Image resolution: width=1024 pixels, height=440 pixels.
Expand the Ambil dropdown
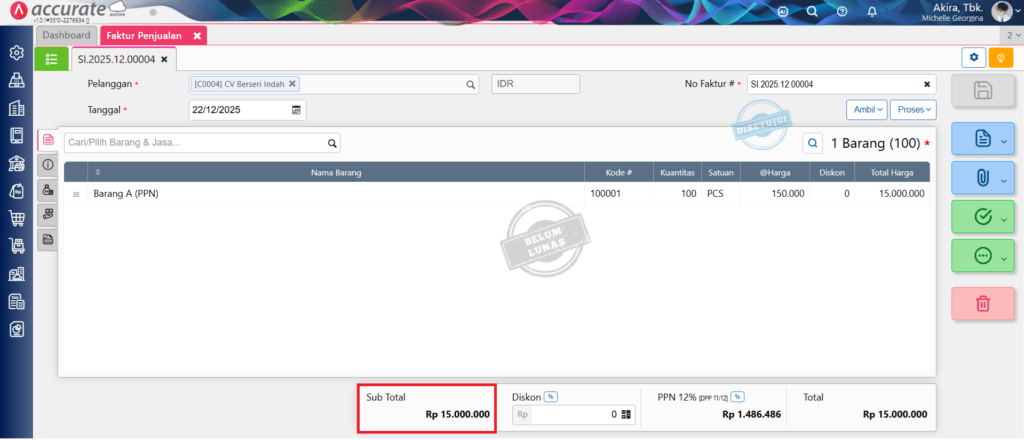click(866, 109)
